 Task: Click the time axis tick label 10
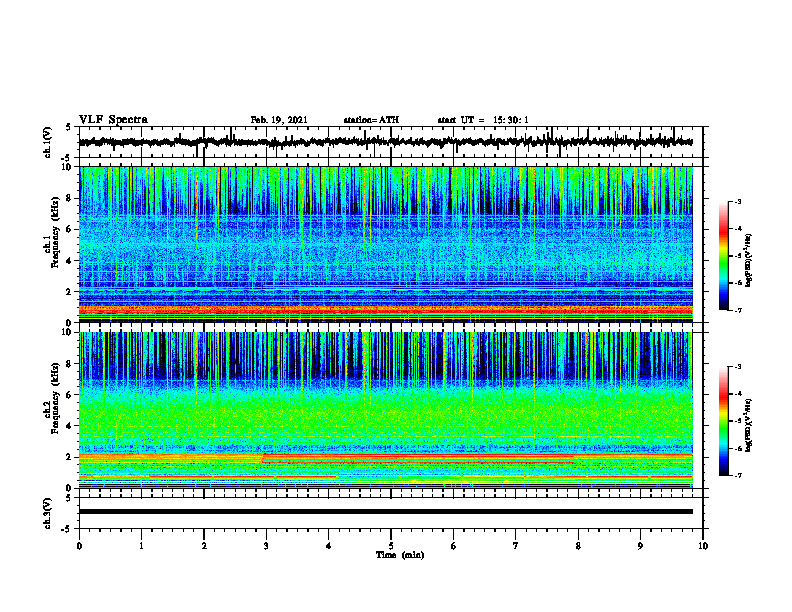(x=703, y=546)
